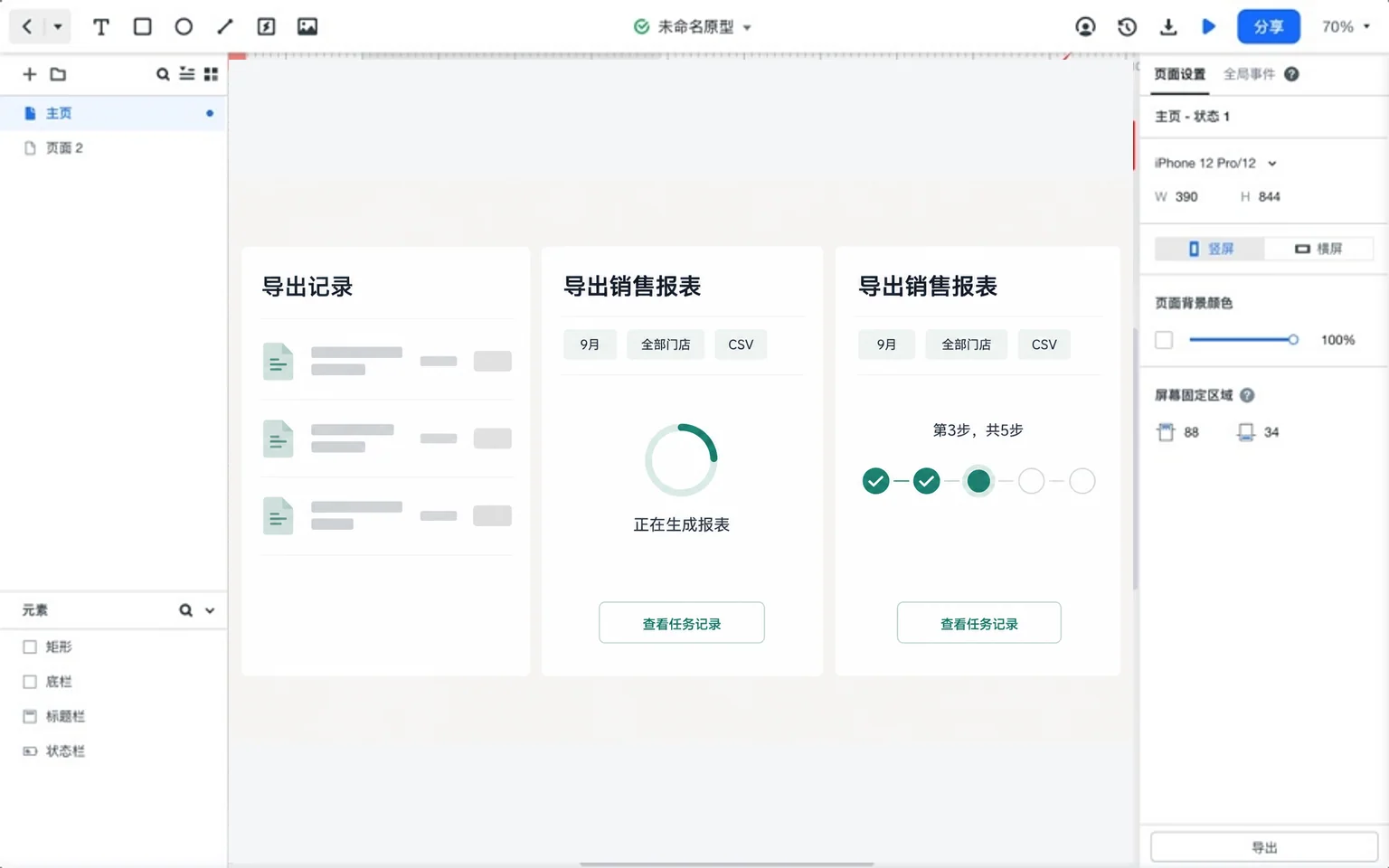Image resolution: width=1389 pixels, height=868 pixels.
Task: Start preview with the play icon
Action: click(1209, 26)
